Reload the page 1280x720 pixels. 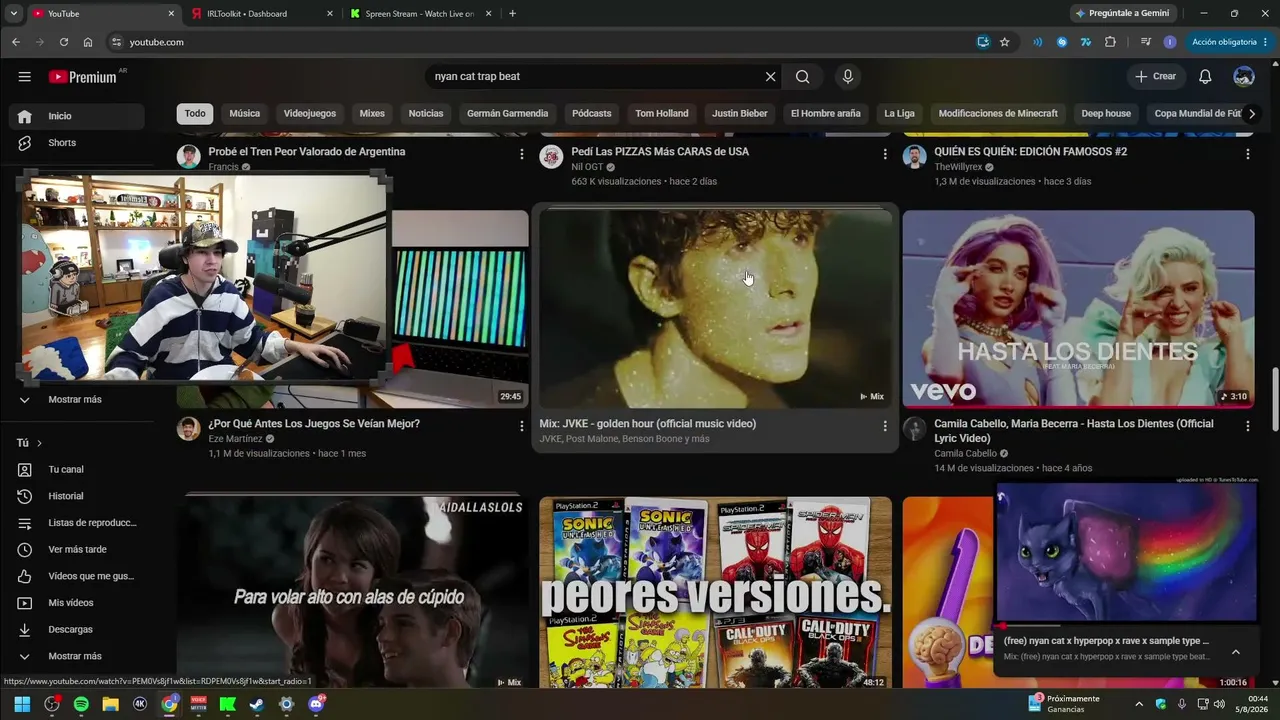(64, 42)
